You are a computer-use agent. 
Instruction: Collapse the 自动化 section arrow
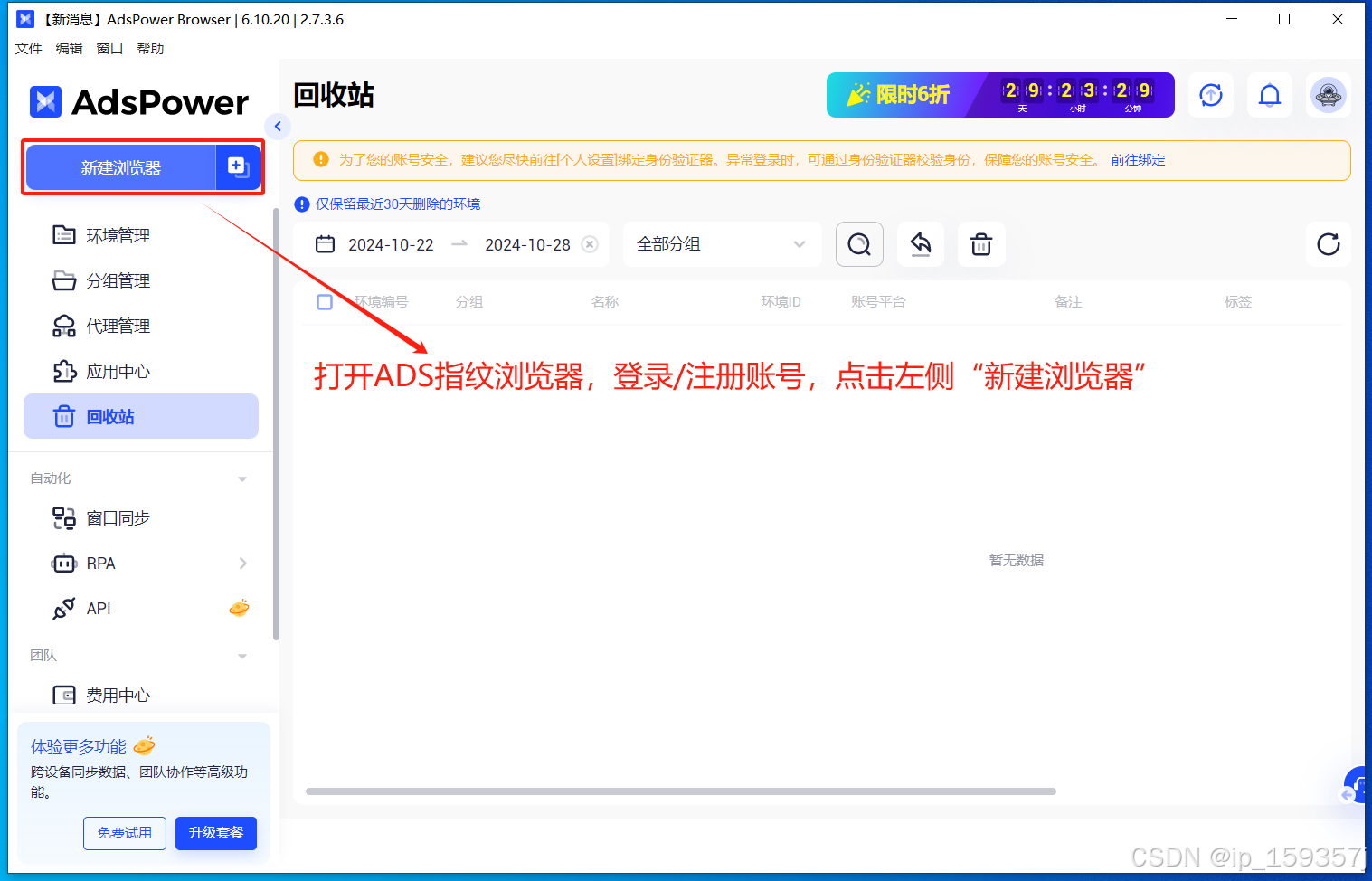point(242,478)
